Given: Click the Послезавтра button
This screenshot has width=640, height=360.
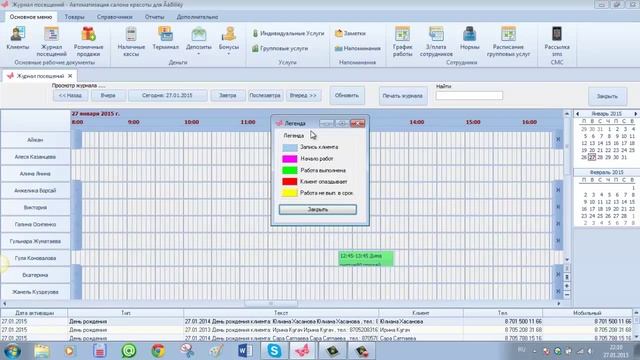Looking at the screenshot, I should pos(265,96).
